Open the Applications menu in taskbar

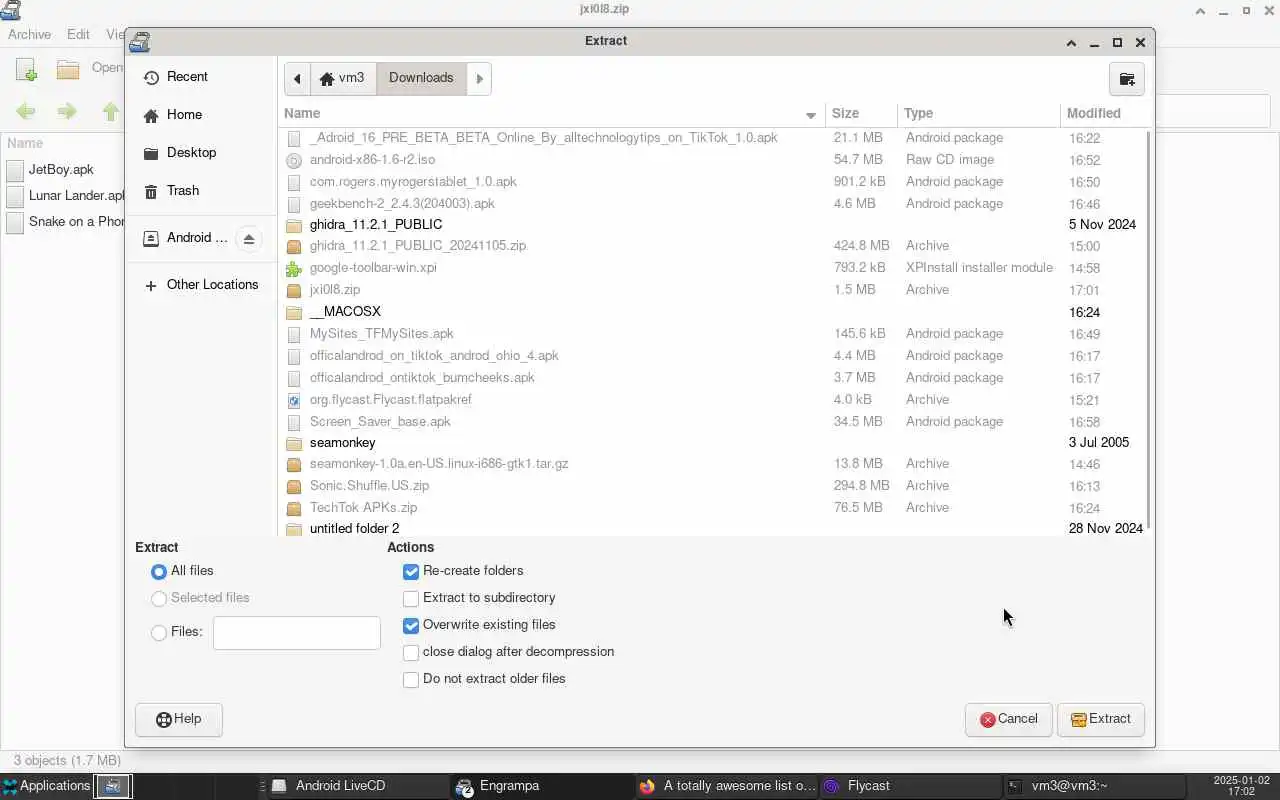coord(47,786)
